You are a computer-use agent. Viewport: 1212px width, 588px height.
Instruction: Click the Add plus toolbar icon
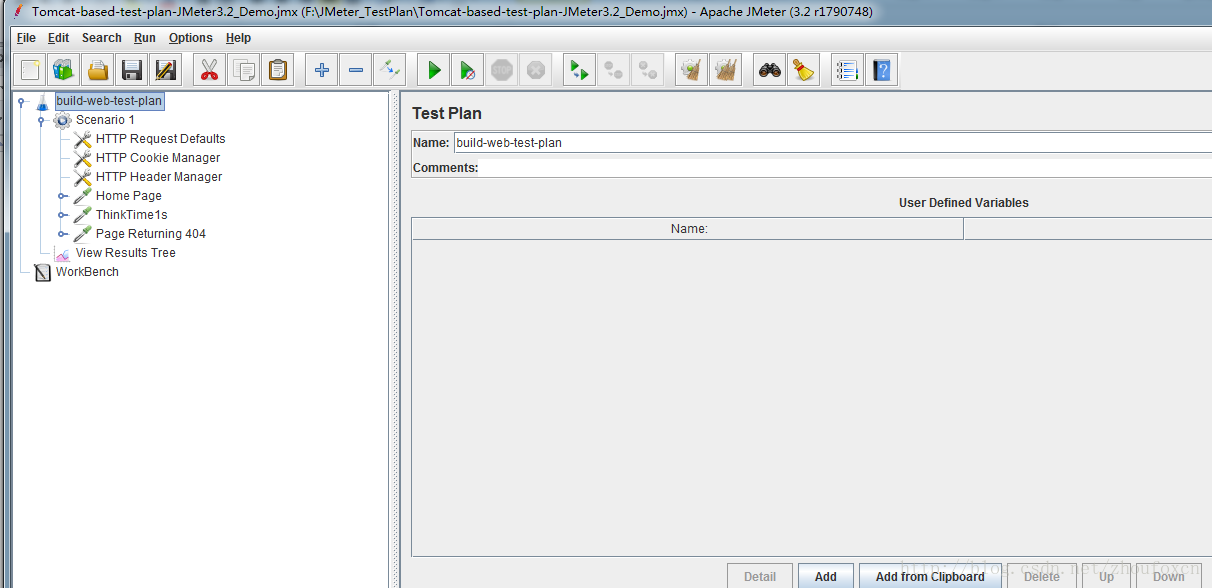pos(321,70)
